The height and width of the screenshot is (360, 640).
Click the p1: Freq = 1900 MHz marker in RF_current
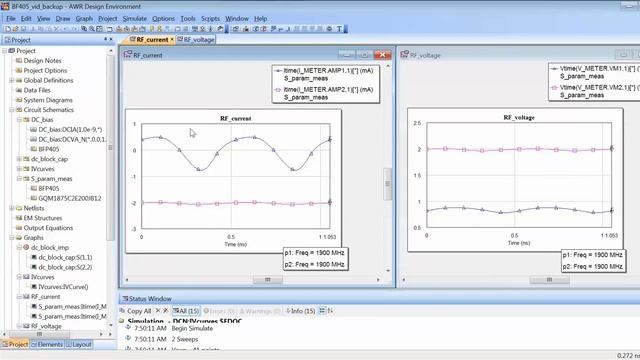315,253
